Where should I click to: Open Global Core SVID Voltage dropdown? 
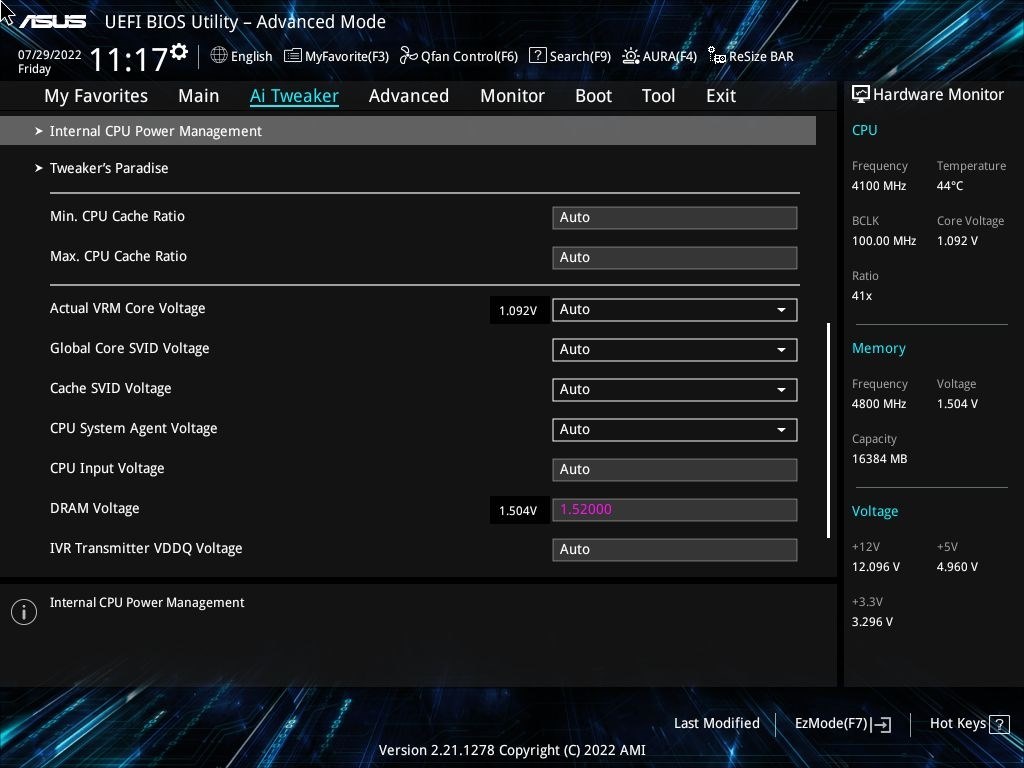click(x=675, y=349)
